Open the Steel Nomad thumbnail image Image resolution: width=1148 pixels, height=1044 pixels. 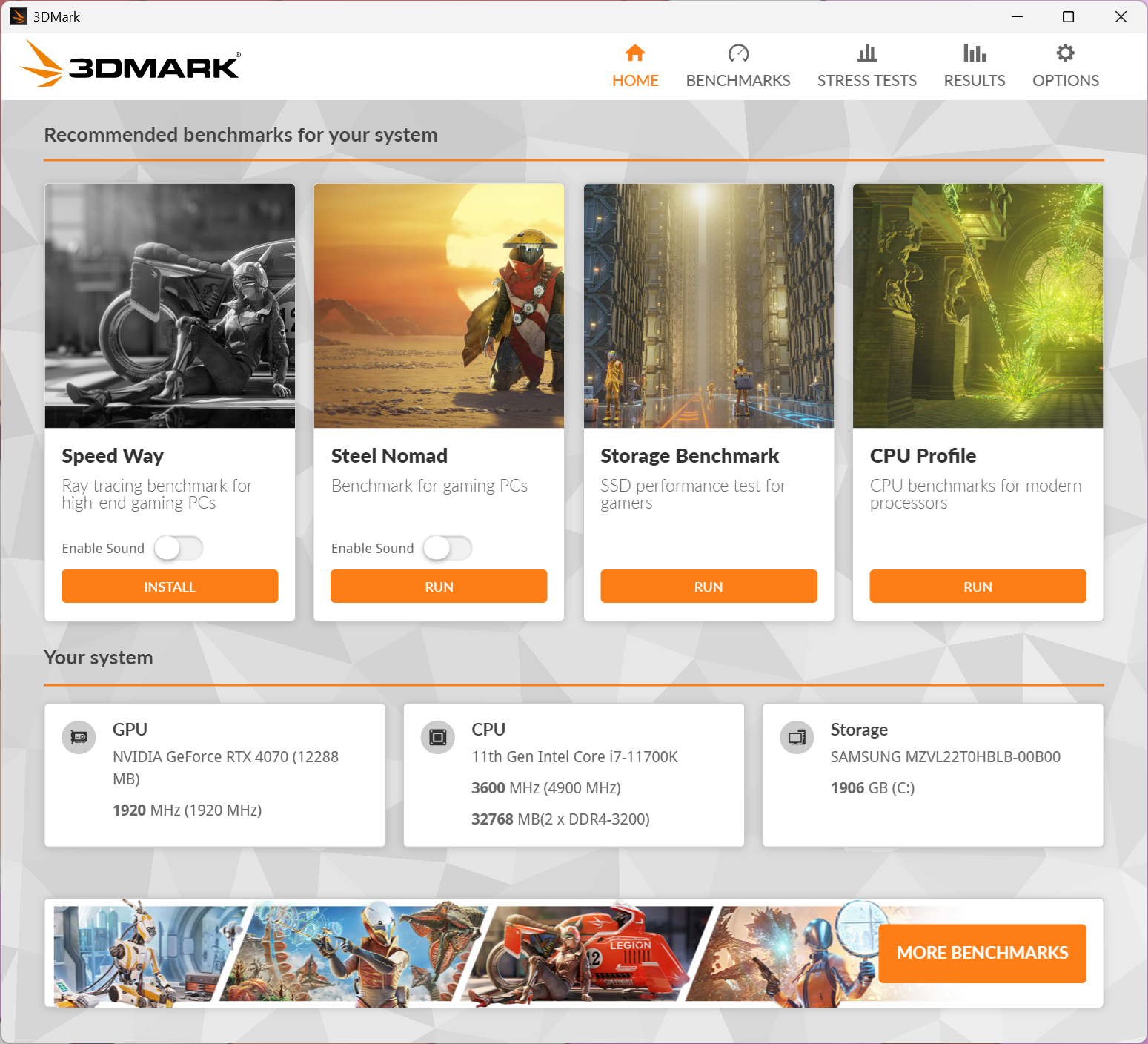click(439, 305)
